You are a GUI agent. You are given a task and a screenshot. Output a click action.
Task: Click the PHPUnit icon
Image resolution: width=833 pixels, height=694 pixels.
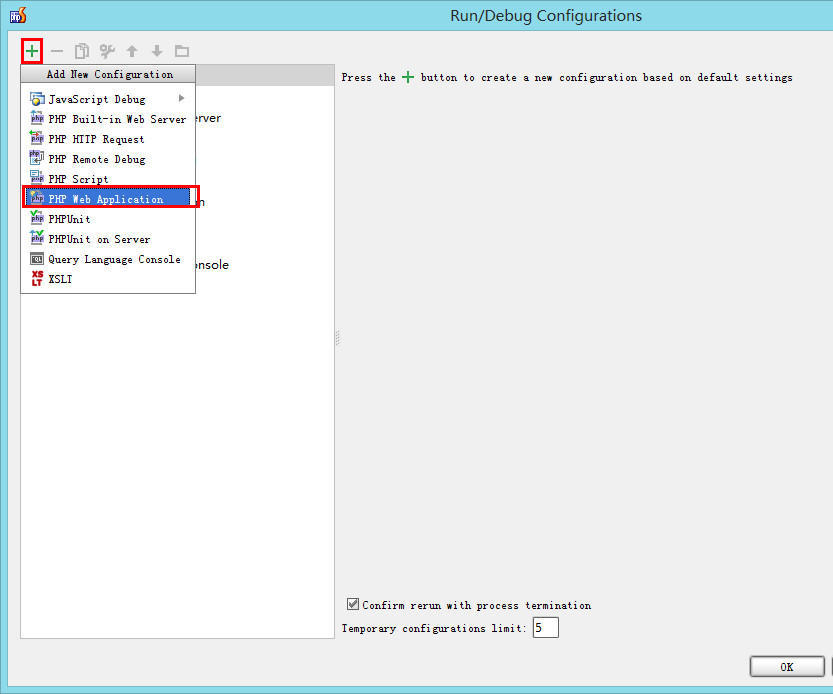click(37, 218)
